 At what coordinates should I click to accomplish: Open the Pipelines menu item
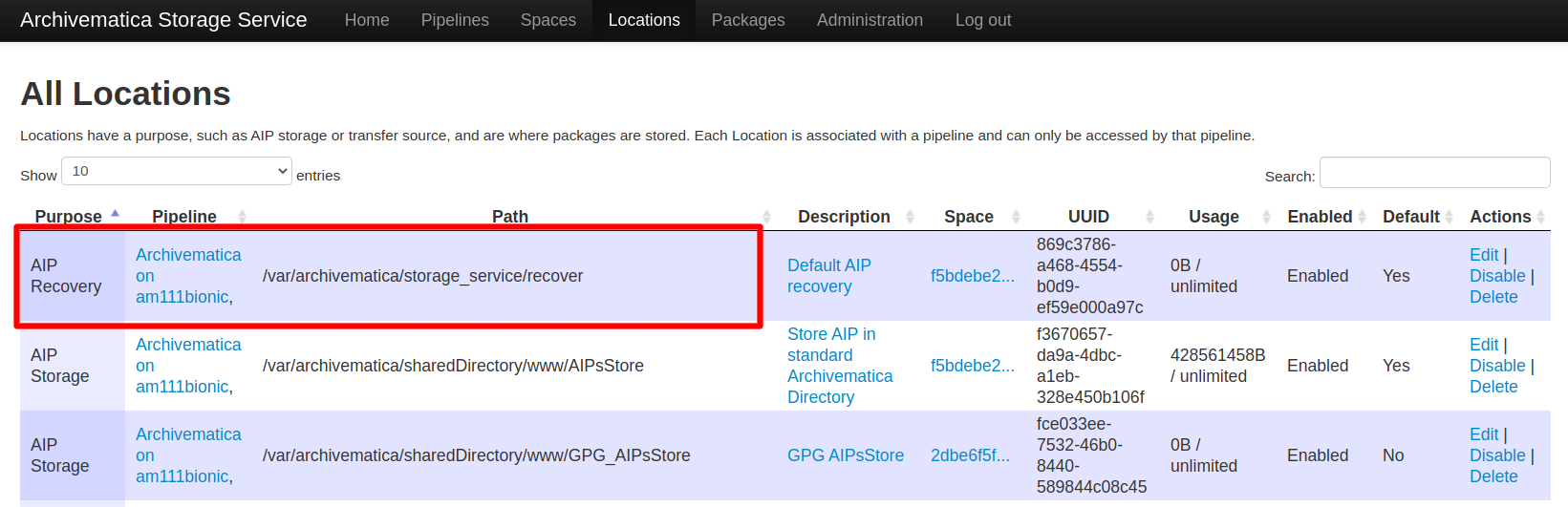pos(455,20)
